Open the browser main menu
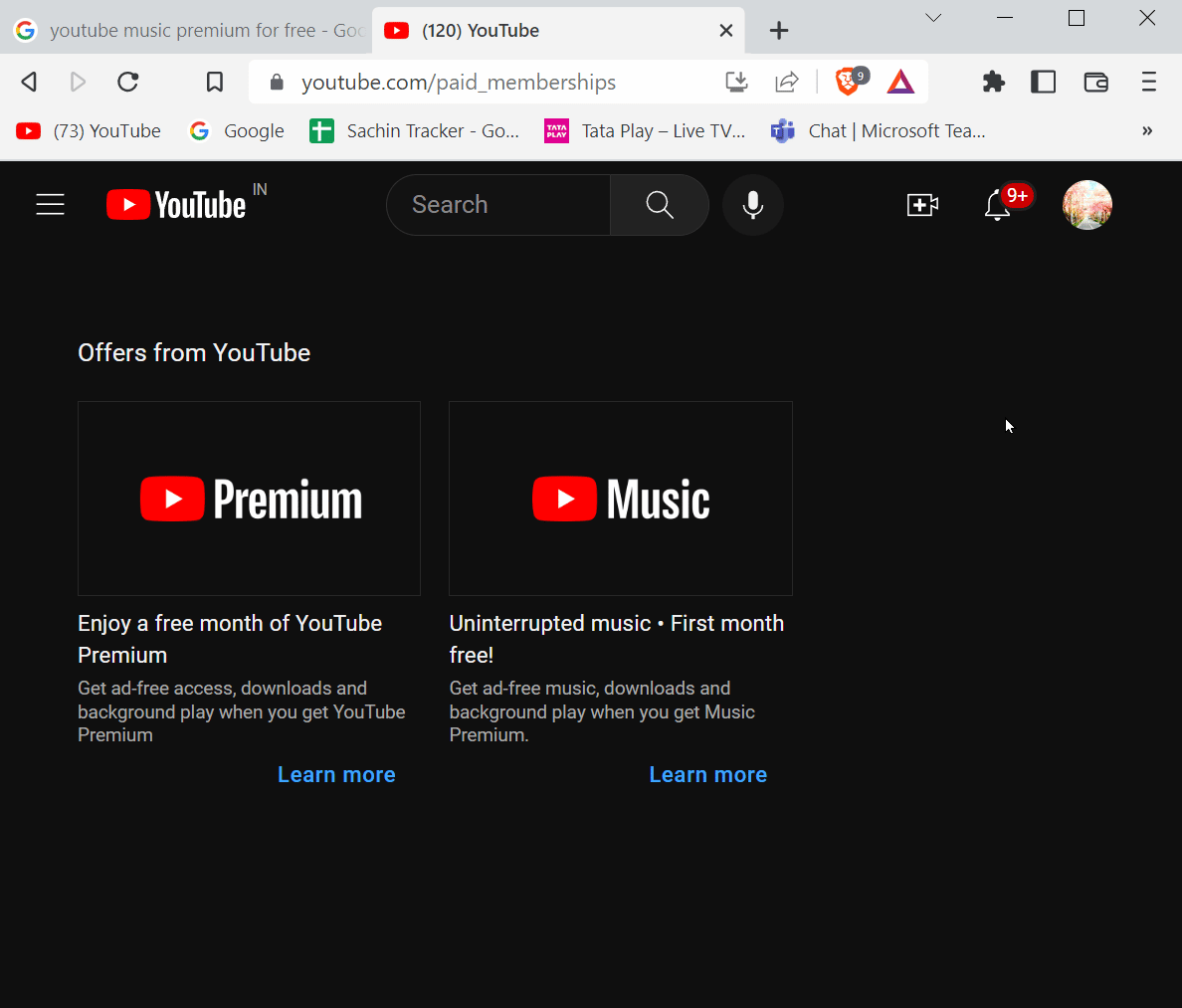This screenshot has height=1008, width=1182. 1149,82
